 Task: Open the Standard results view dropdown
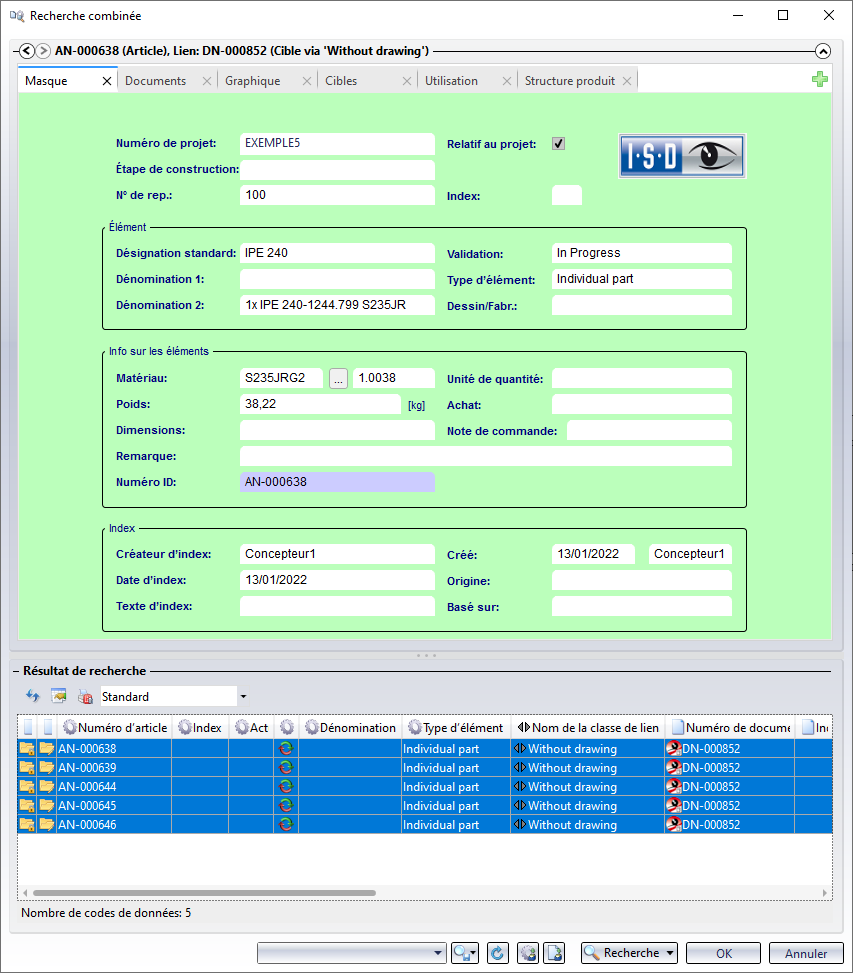(x=243, y=696)
